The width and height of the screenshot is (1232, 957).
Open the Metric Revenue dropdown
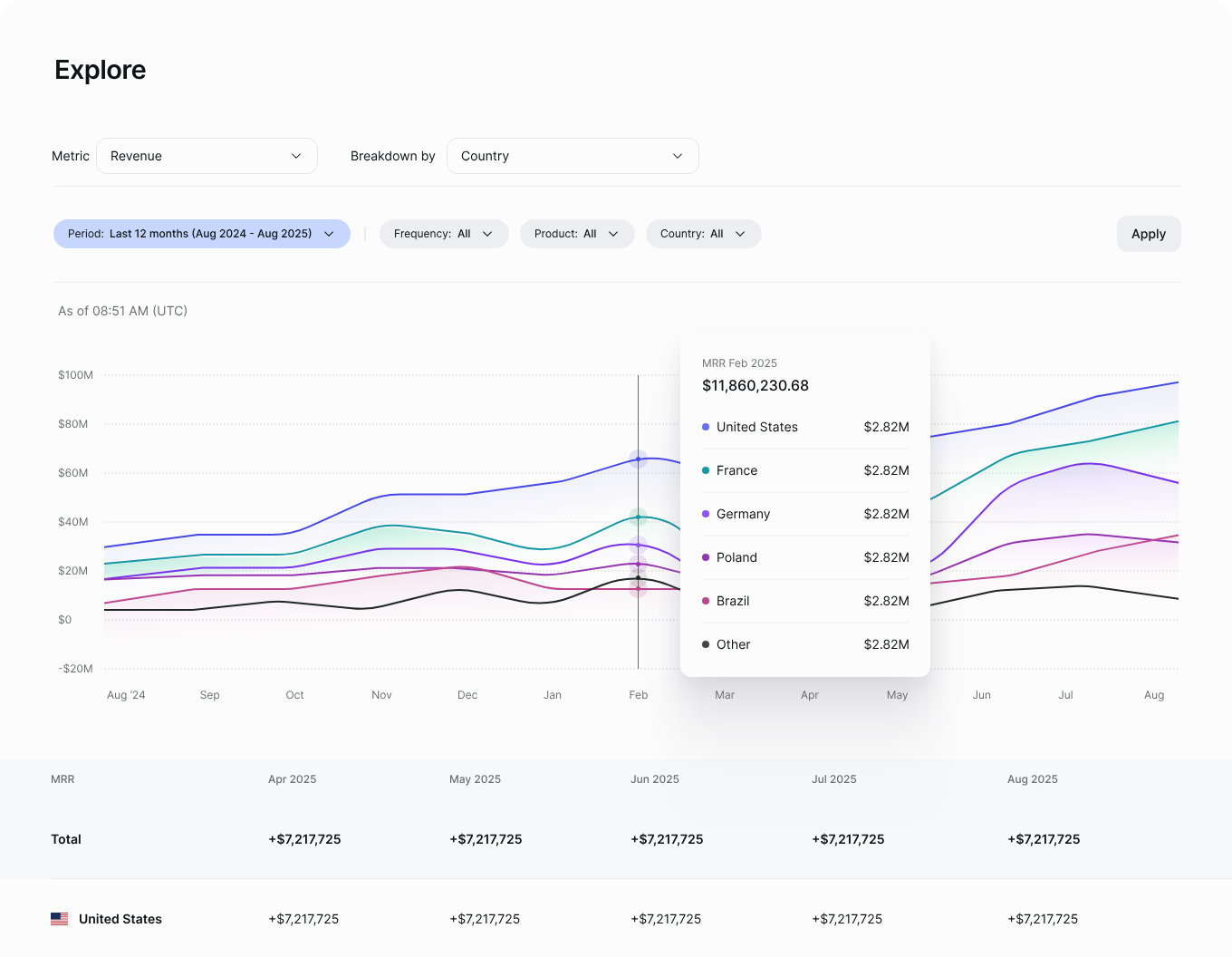pos(207,156)
